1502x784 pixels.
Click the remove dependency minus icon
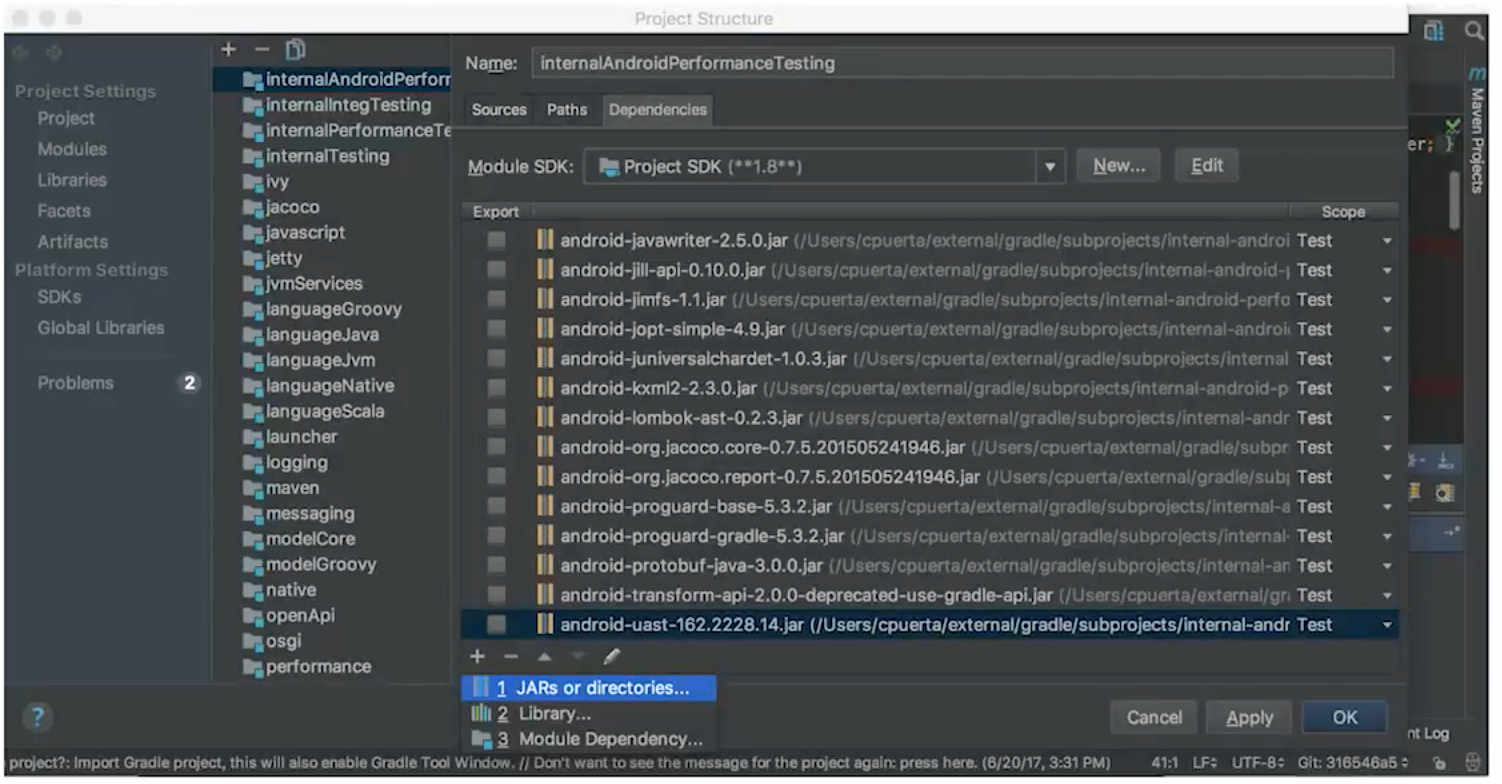(510, 657)
